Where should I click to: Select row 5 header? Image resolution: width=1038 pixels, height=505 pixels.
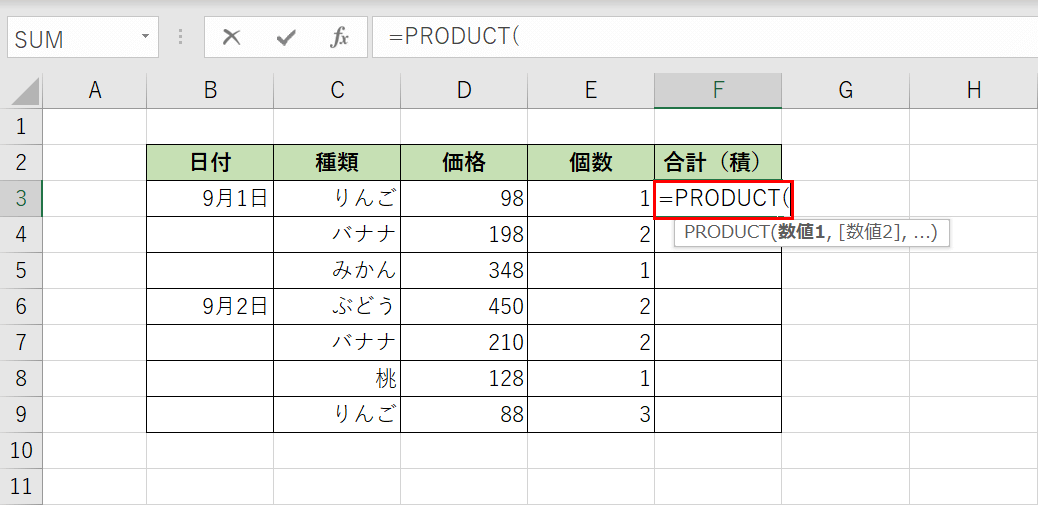[x=21, y=270]
